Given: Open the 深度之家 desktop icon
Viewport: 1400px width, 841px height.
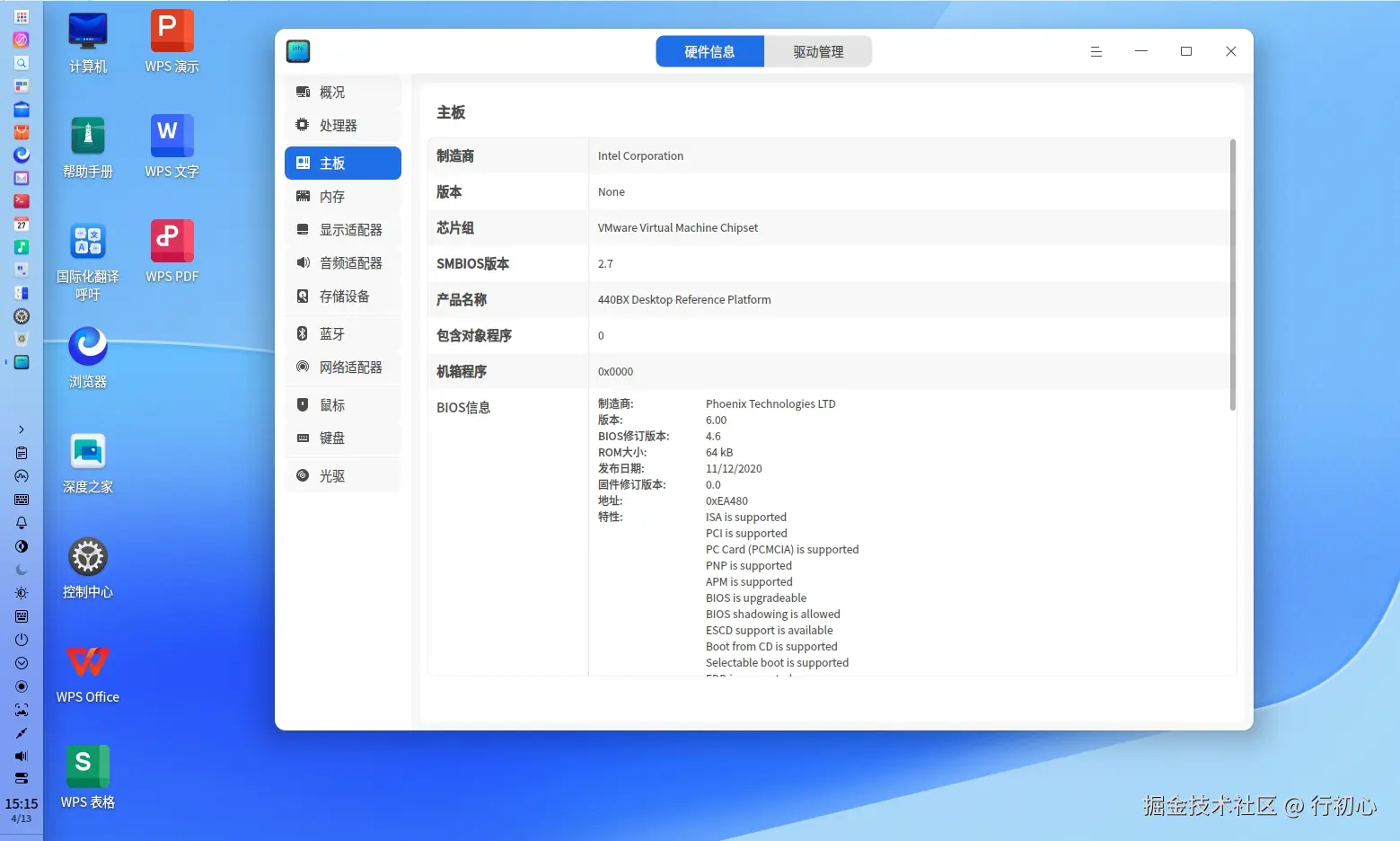Looking at the screenshot, I should (88, 464).
